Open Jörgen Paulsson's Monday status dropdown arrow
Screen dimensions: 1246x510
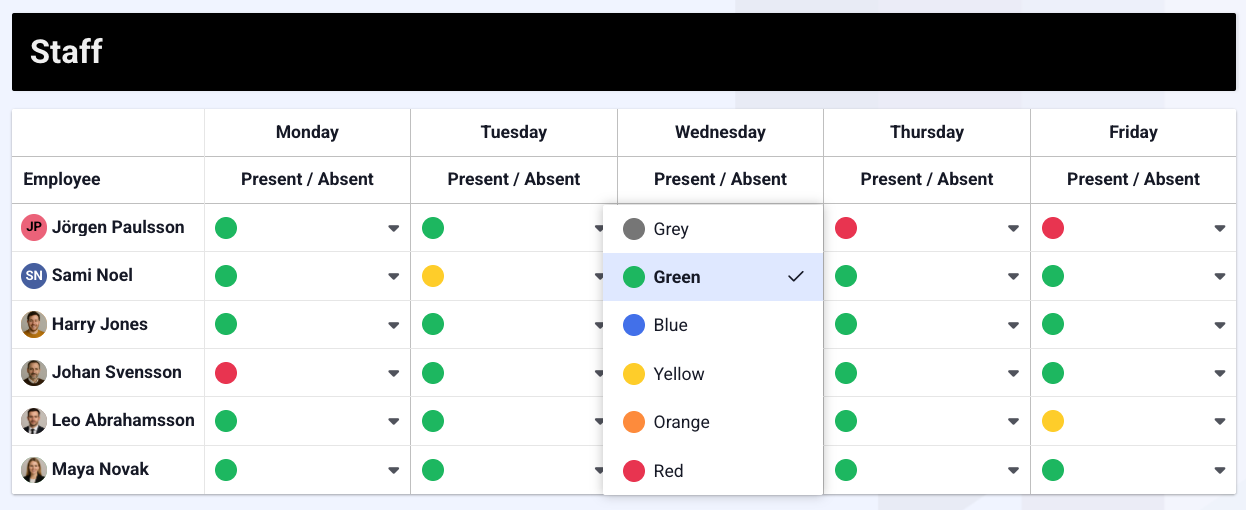pyautogui.click(x=394, y=229)
